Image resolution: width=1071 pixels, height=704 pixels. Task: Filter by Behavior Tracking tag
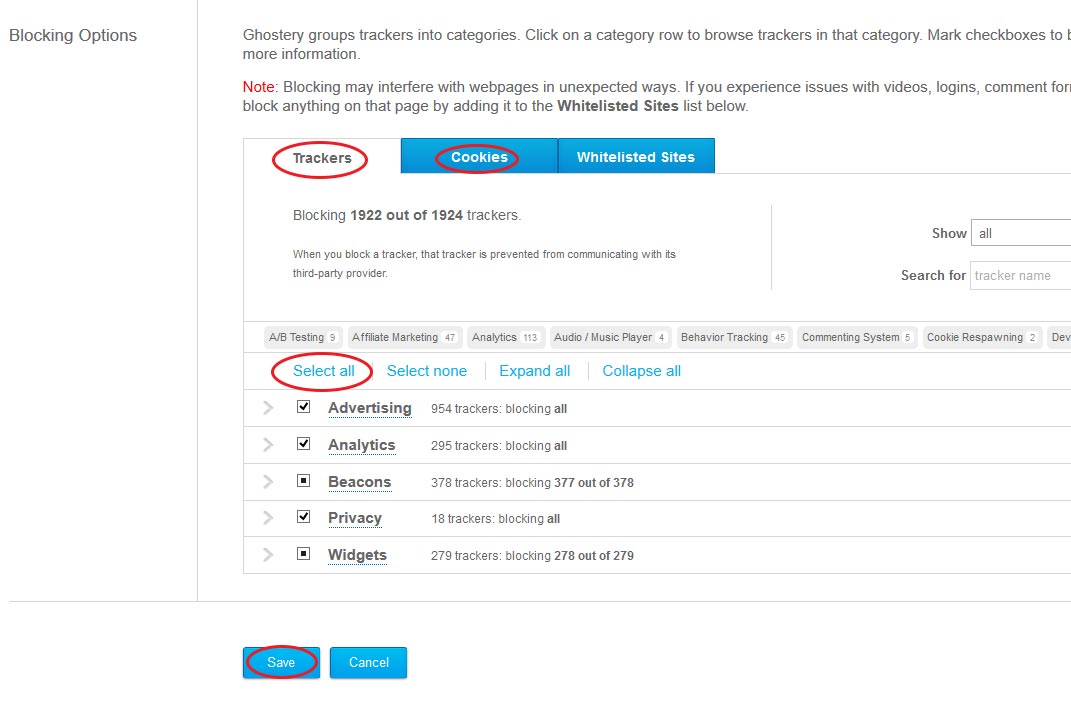pos(734,337)
